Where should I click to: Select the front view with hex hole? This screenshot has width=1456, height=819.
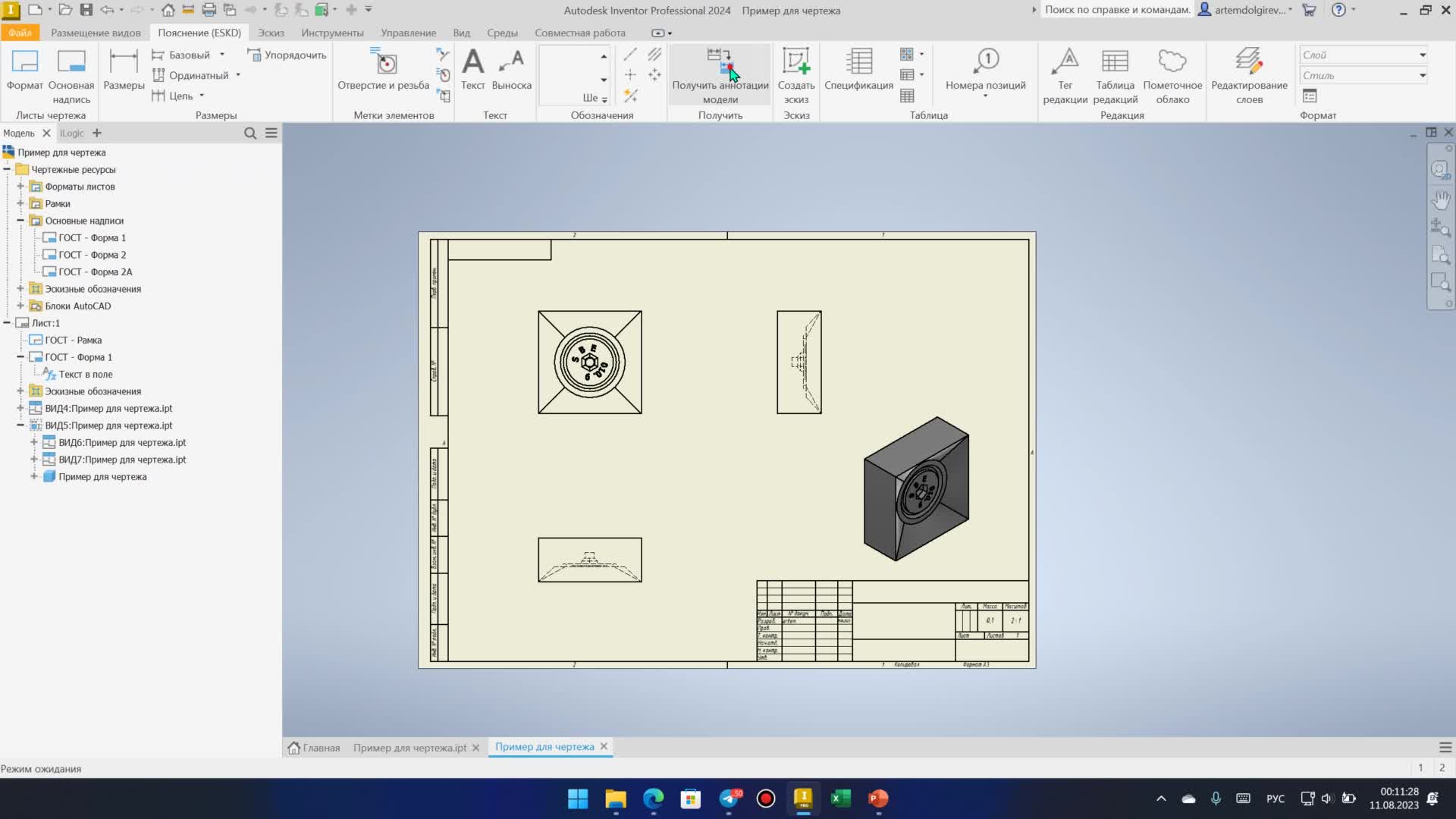pos(590,362)
